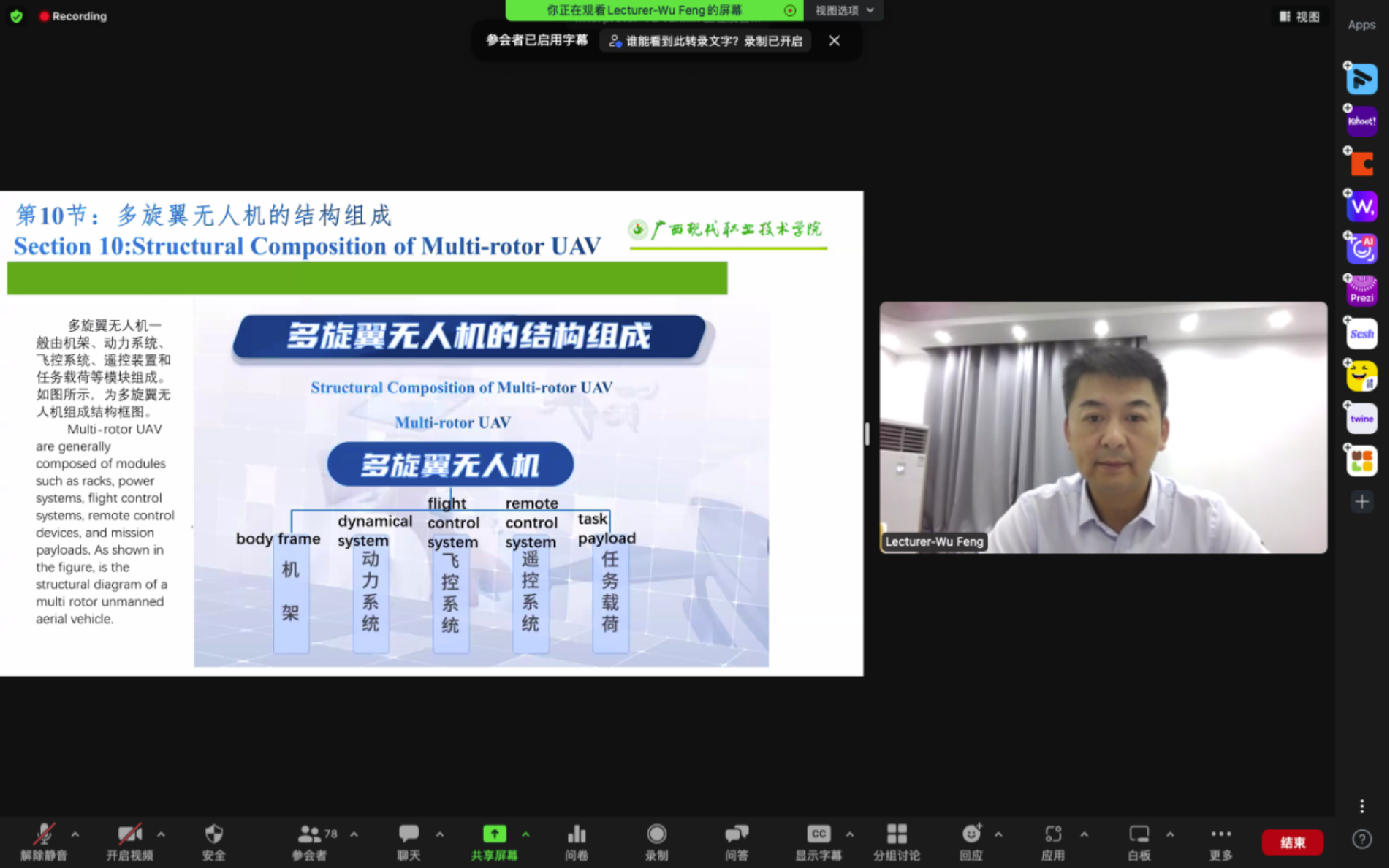Click the screen-sharing indicator icon in green banner
Screen dimensions: 1390x868
coord(789,10)
